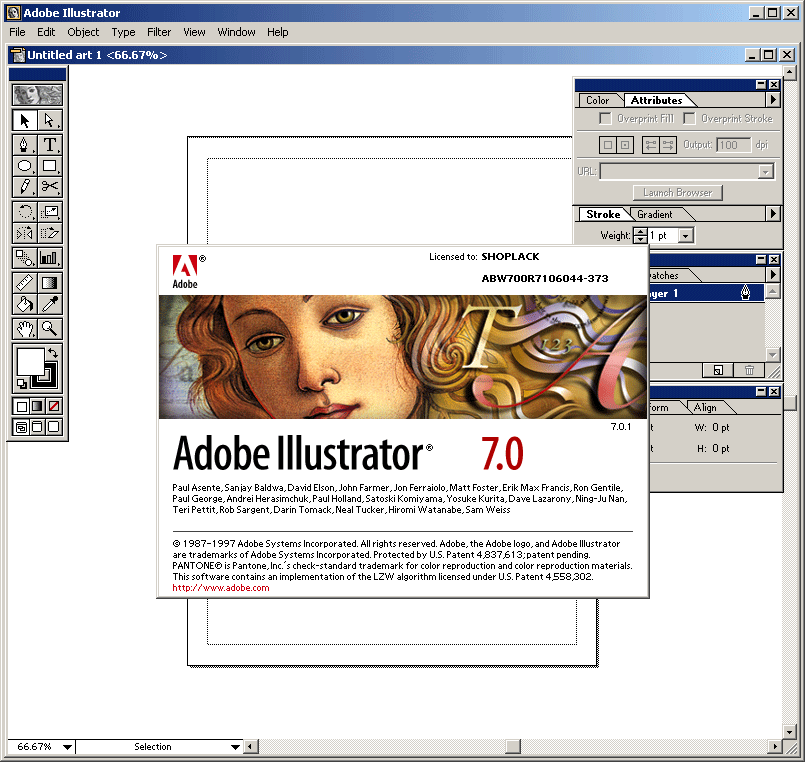805x762 pixels.
Task: Select the Shear tool
Action: pos(50,233)
